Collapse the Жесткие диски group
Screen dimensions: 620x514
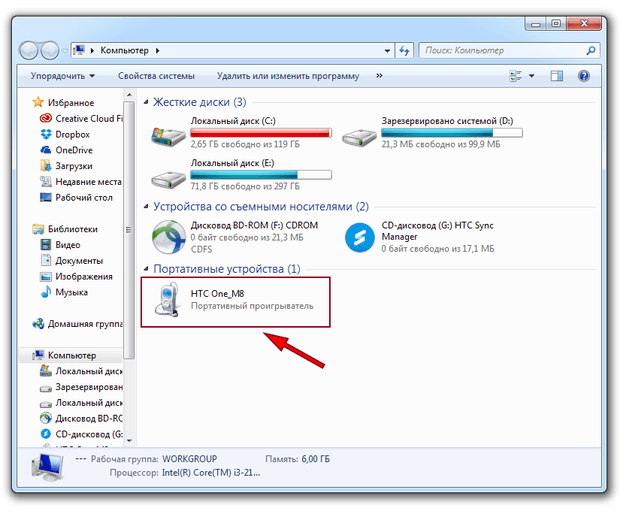click(146, 102)
